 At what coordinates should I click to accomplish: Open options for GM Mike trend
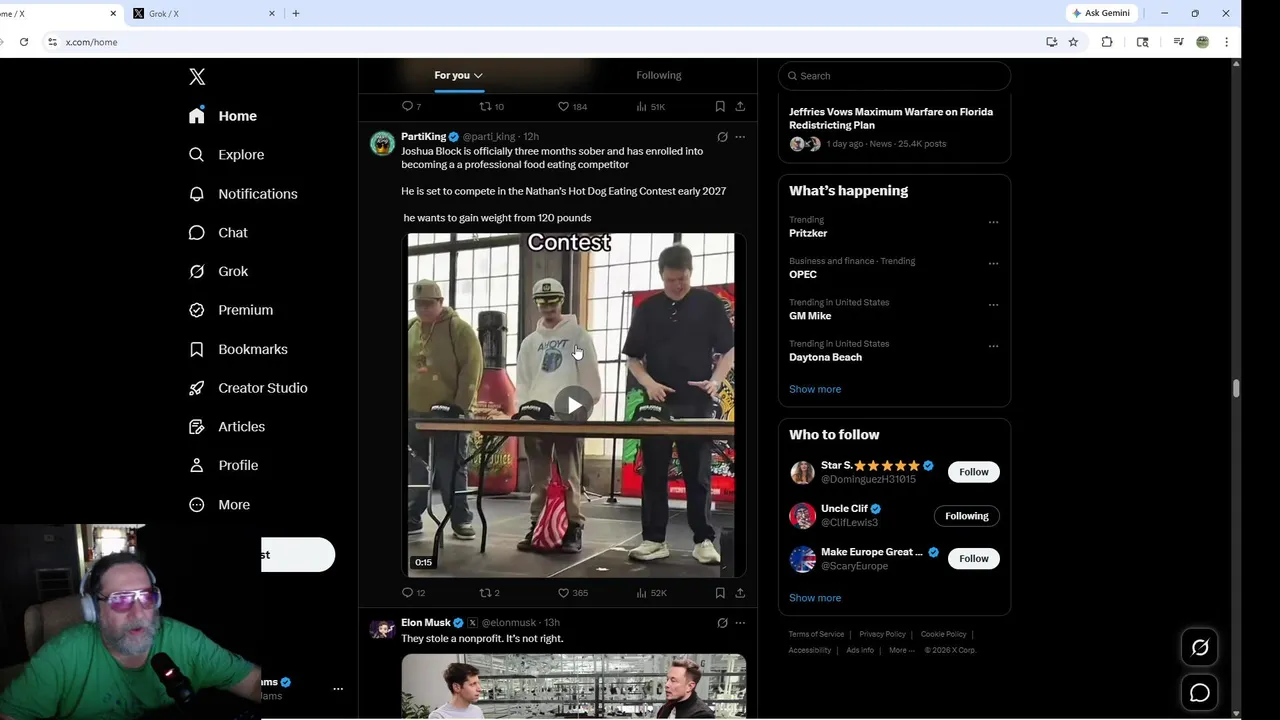coord(993,305)
